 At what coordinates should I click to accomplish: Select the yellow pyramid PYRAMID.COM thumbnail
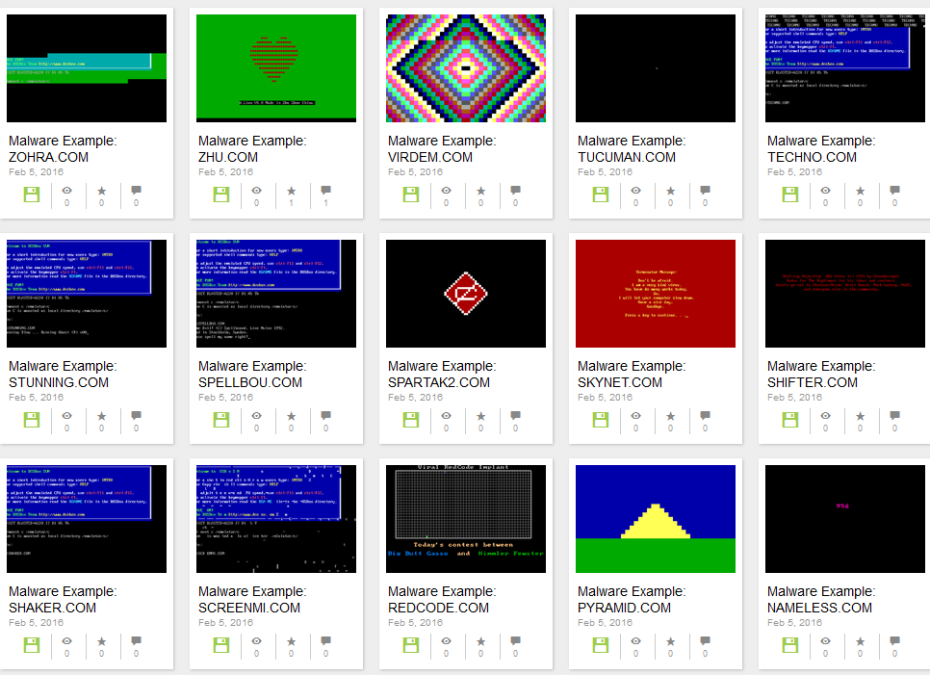pyautogui.click(x=656, y=518)
